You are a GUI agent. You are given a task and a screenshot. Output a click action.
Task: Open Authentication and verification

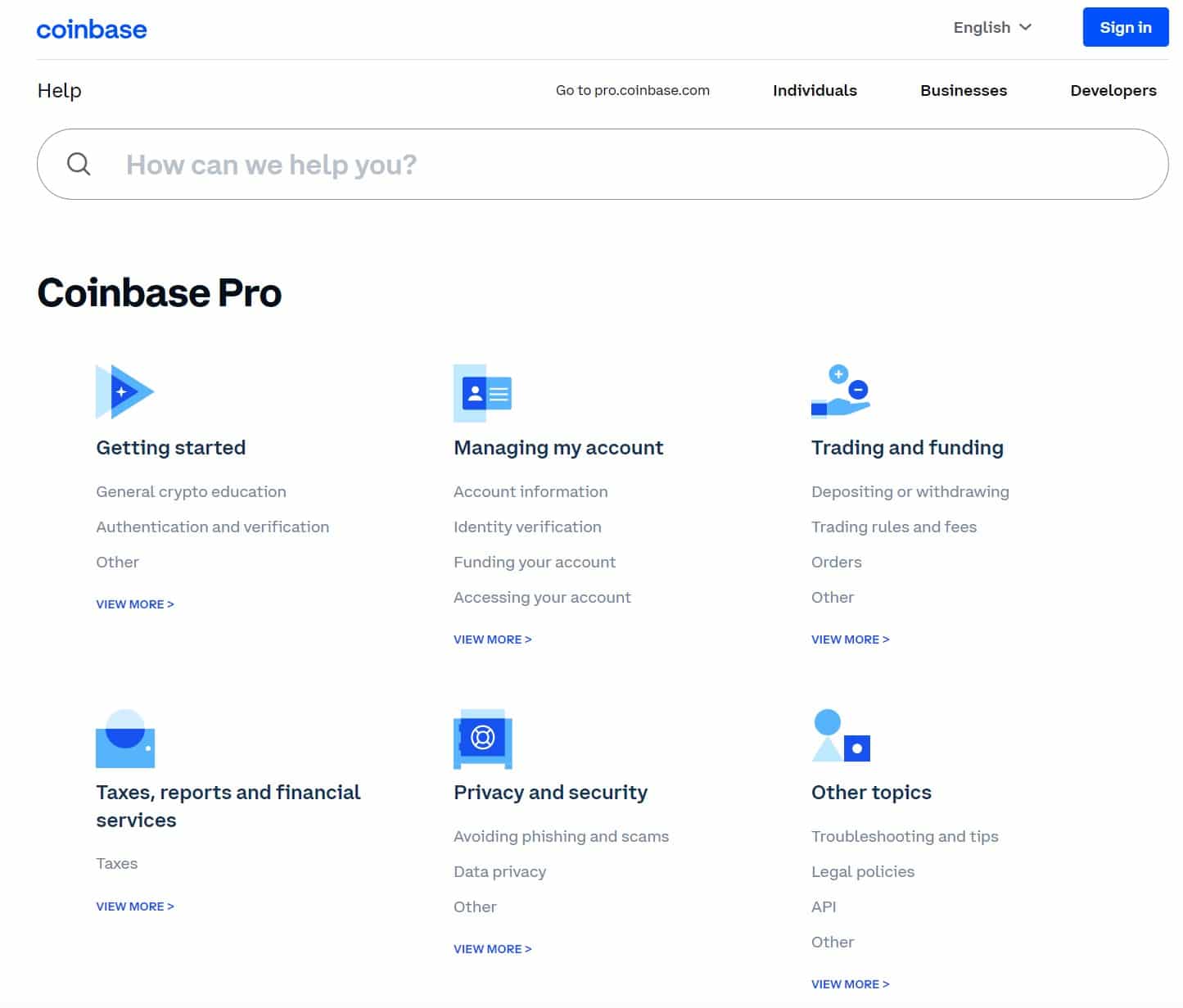[x=213, y=527]
